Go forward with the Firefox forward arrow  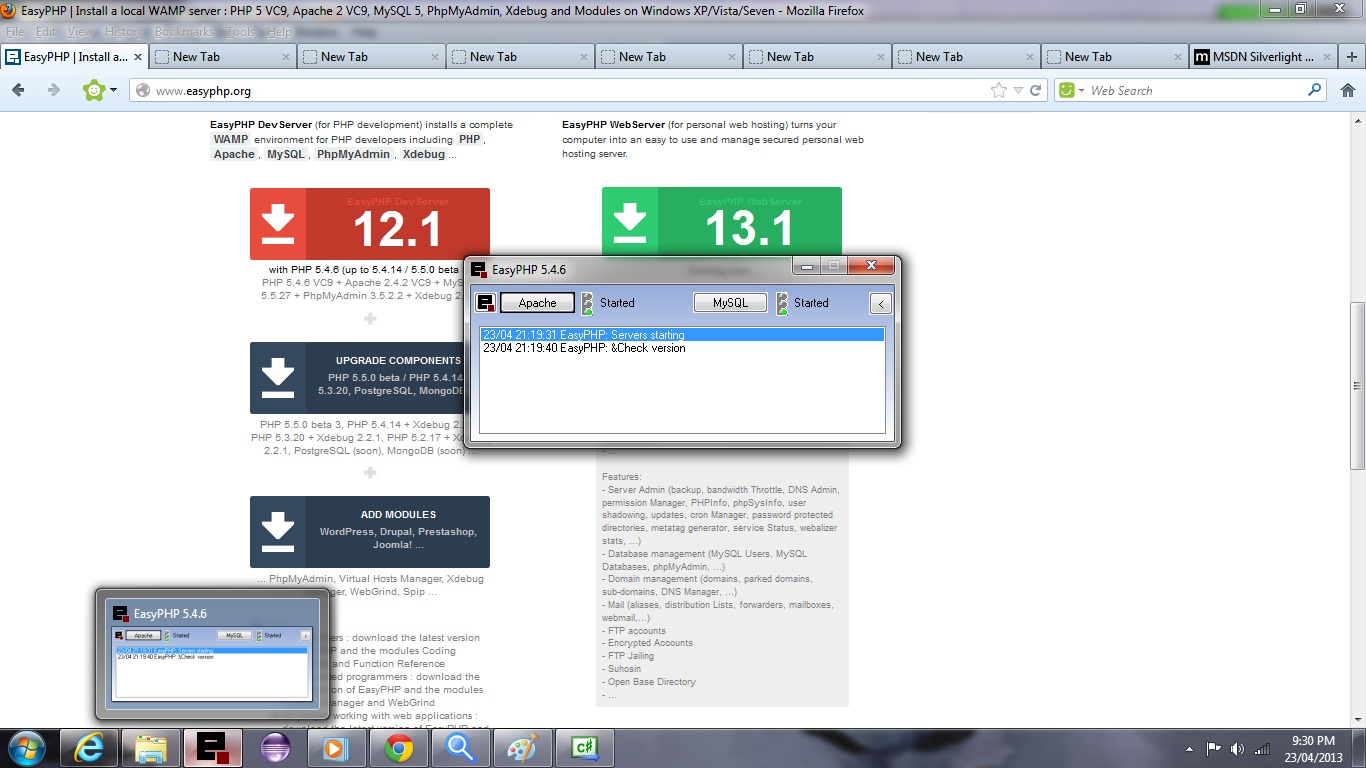click(x=54, y=90)
